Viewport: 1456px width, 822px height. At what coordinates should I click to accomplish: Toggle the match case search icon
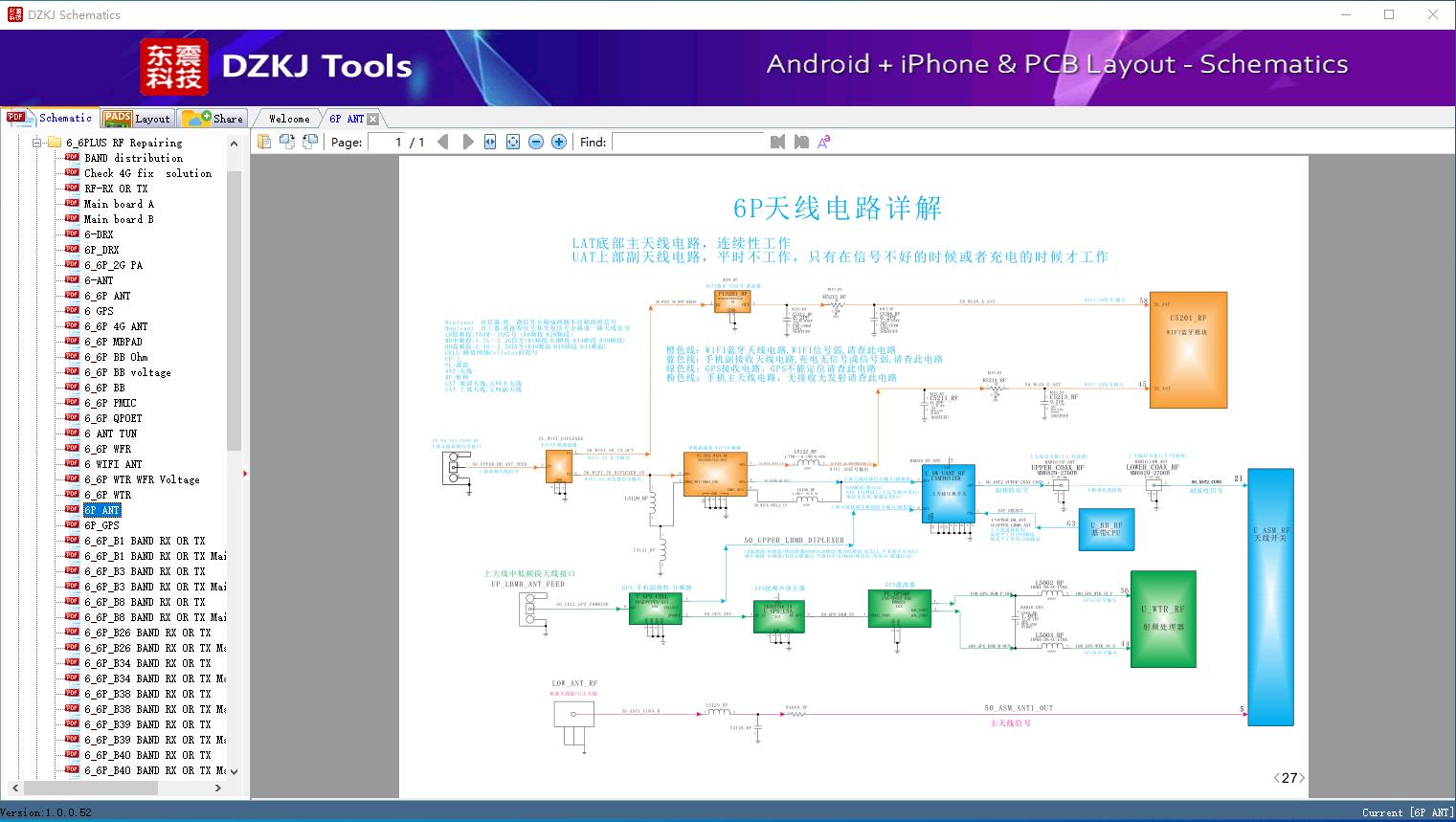click(x=824, y=142)
